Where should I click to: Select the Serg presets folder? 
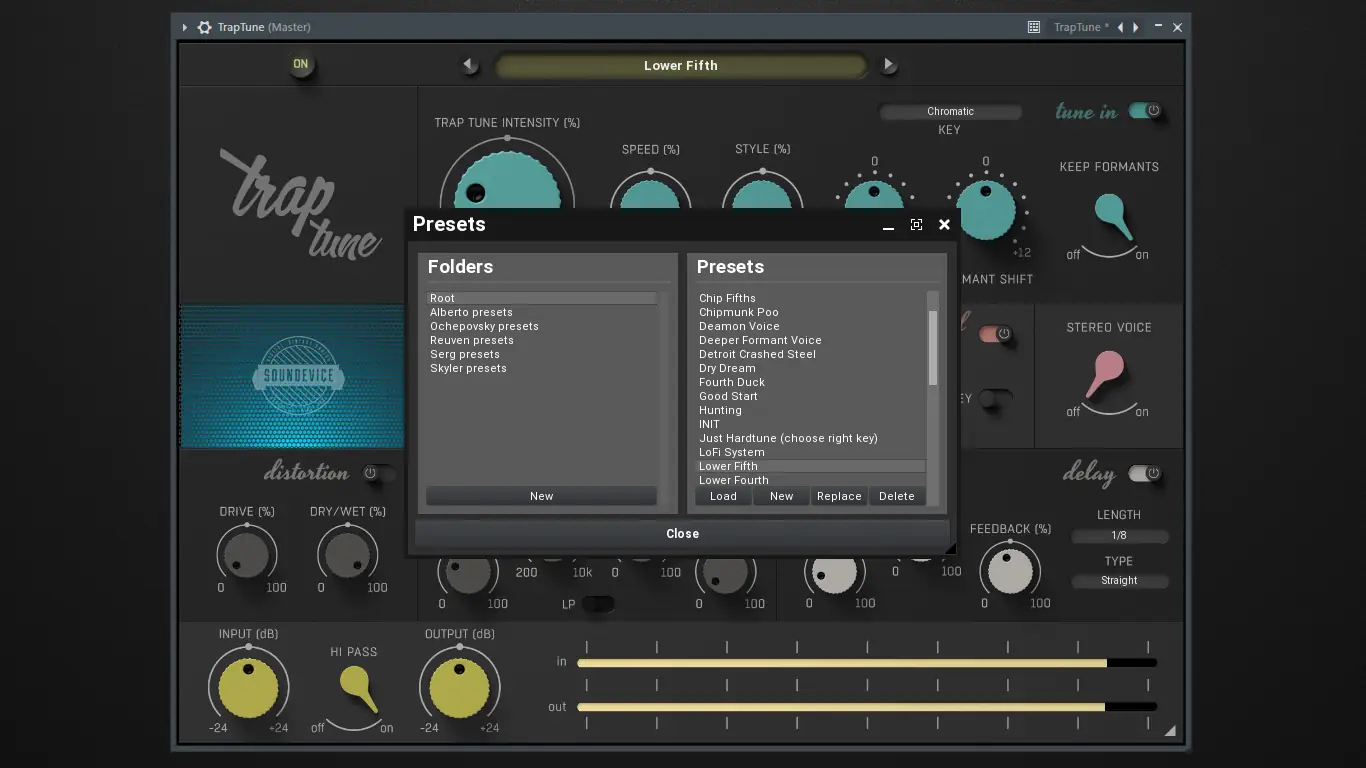(x=542, y=354)
